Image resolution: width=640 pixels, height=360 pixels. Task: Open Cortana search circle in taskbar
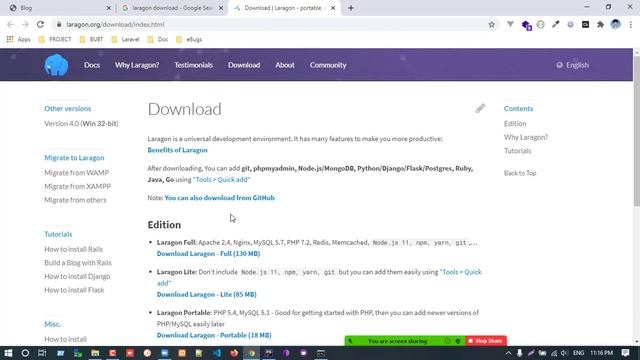(25, 353)
